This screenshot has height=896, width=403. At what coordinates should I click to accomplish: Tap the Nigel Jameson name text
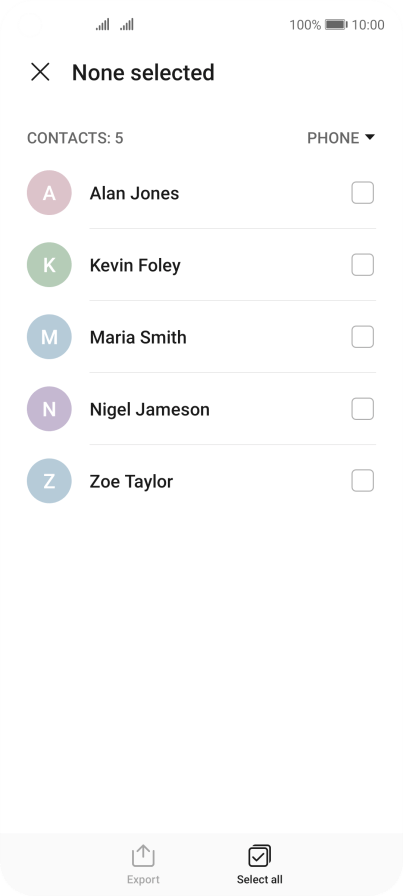tap(150, 410)
